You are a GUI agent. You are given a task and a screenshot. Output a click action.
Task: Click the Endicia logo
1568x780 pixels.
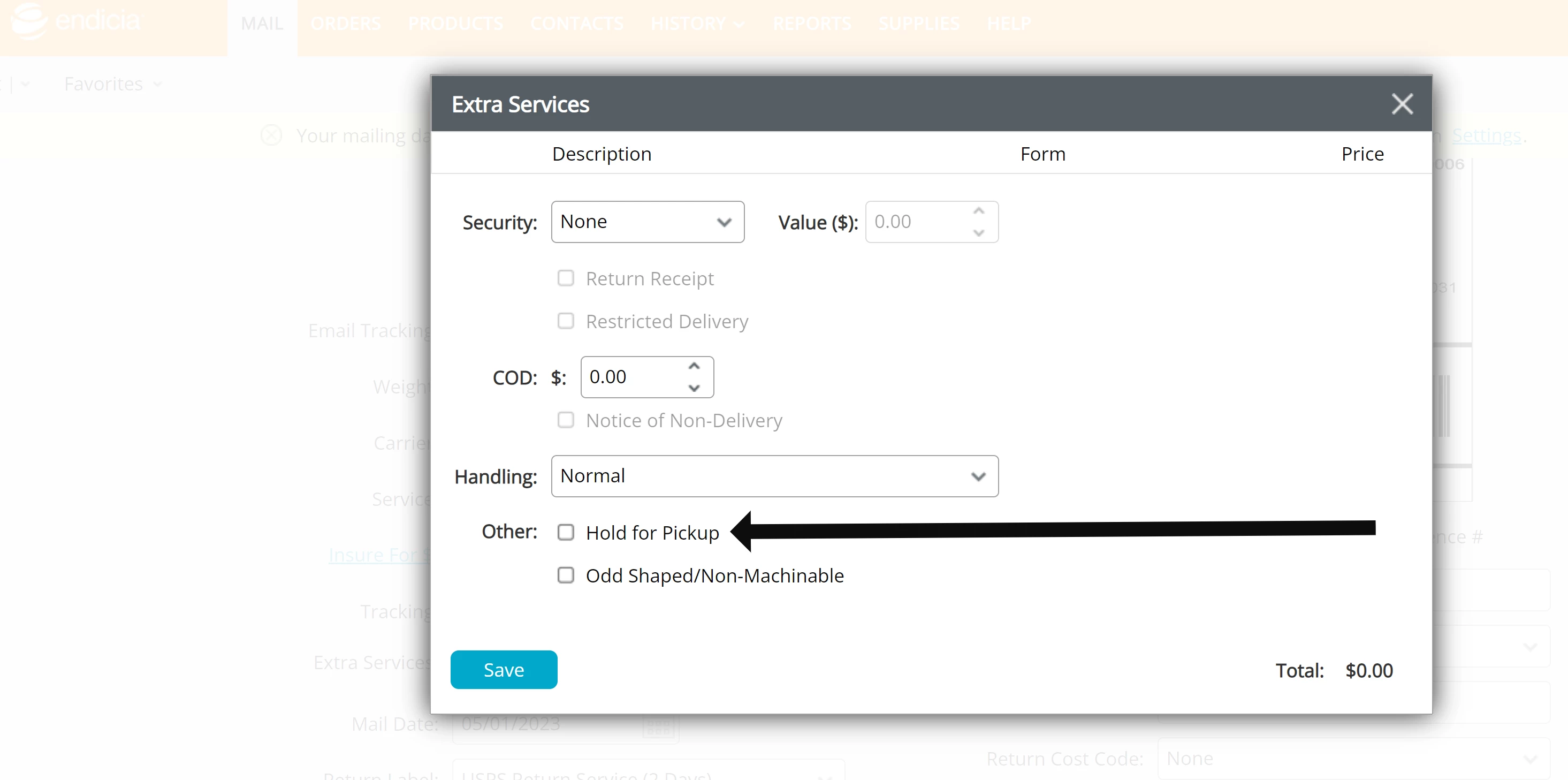tap(76, 22)
